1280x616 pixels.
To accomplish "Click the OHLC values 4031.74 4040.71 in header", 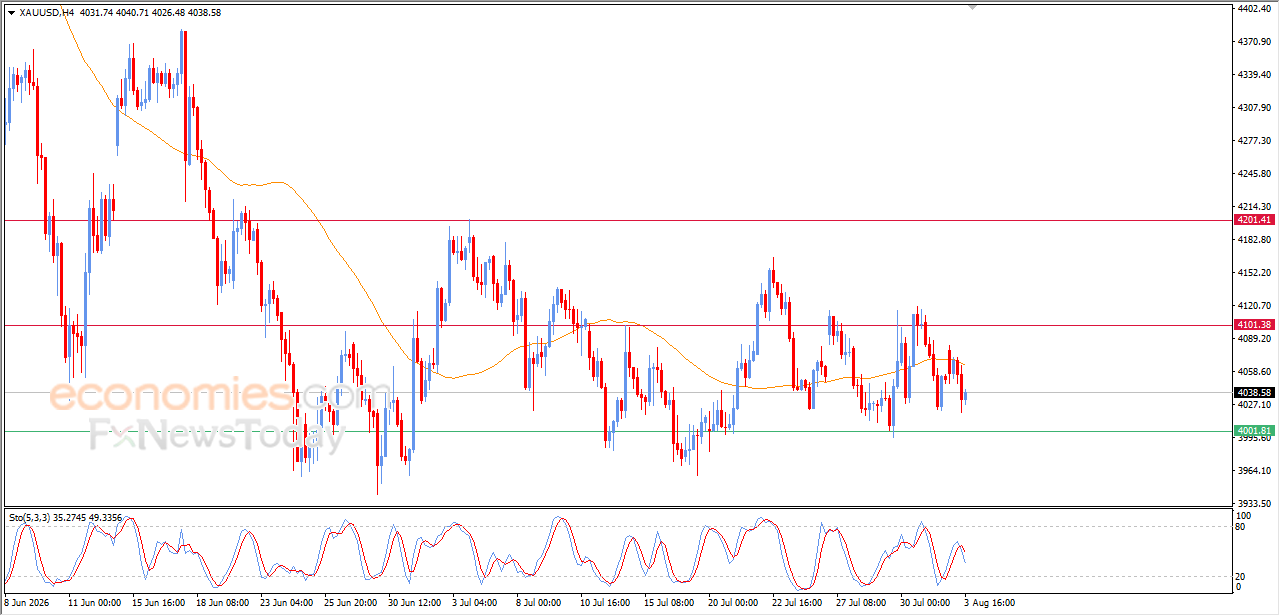I will click(112, 13).
